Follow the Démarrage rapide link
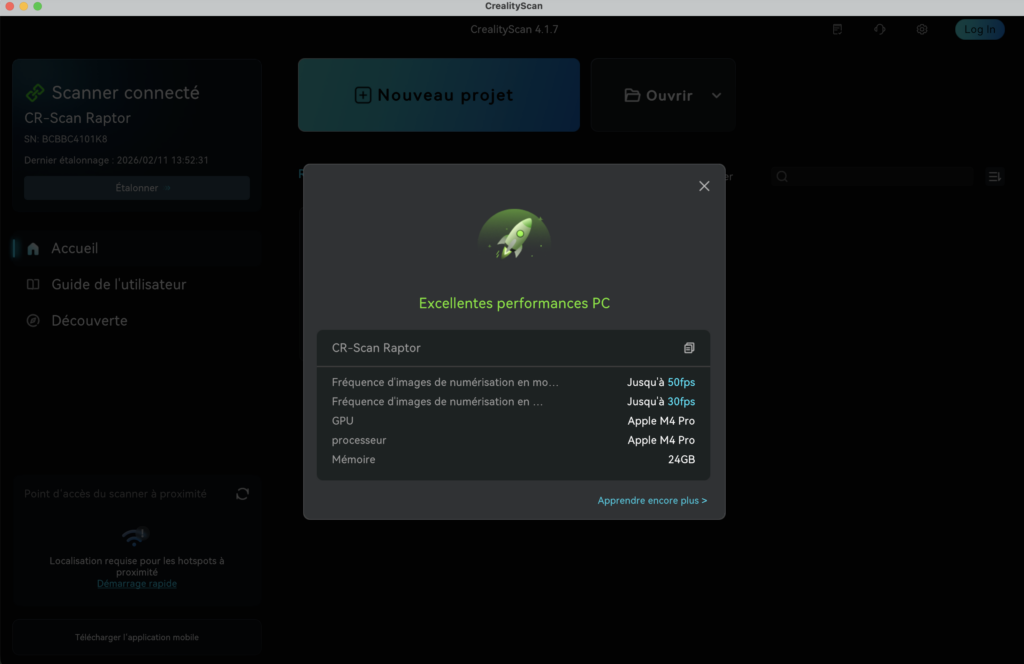 [x=137, y=584]
